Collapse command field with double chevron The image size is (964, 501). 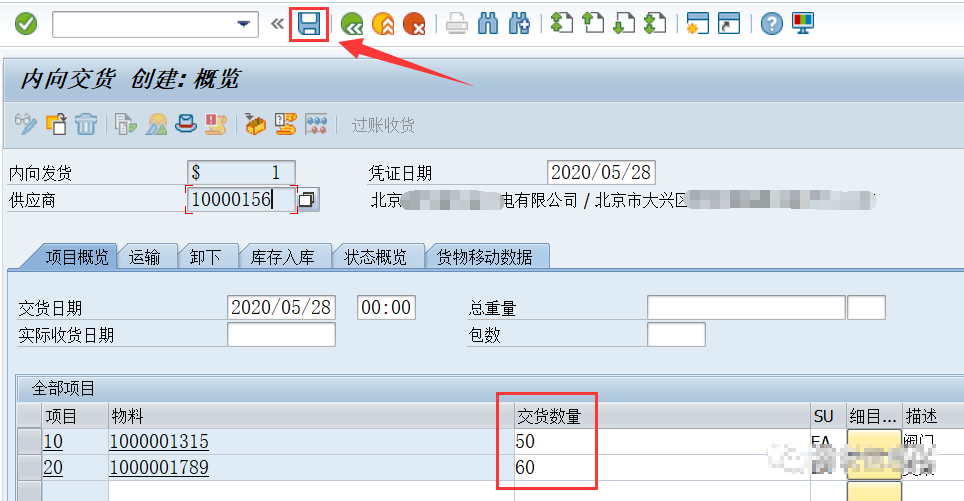[277, 24]
